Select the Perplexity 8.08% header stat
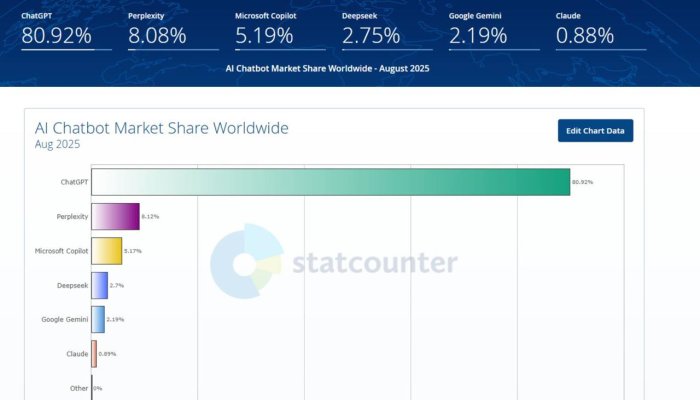Screen dimensions: 700x400 pos(173,30)
